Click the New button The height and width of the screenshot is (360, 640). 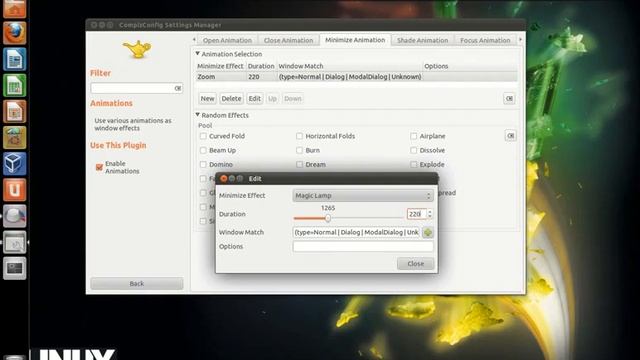[207, 98]
